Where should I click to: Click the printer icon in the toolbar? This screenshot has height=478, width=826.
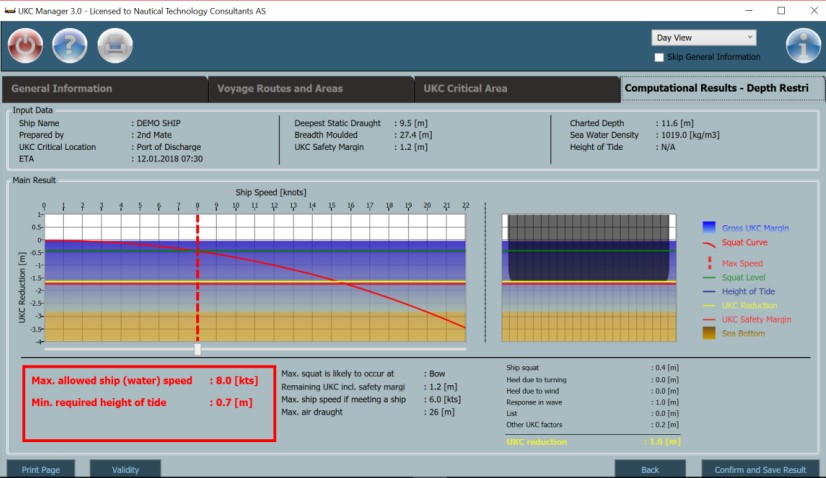(115, 46)
